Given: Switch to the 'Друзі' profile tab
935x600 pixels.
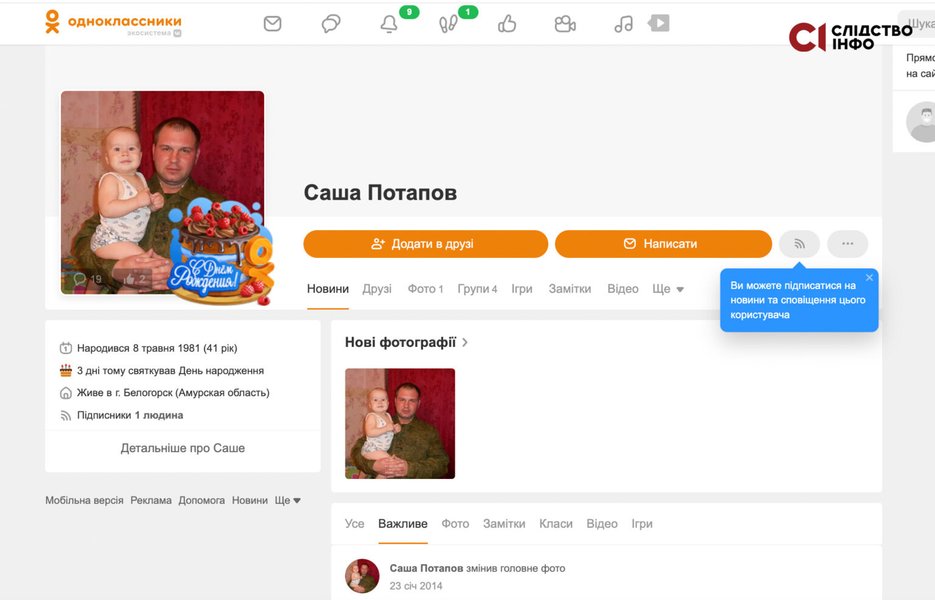Looking at the screenshot, I should 377,289.
